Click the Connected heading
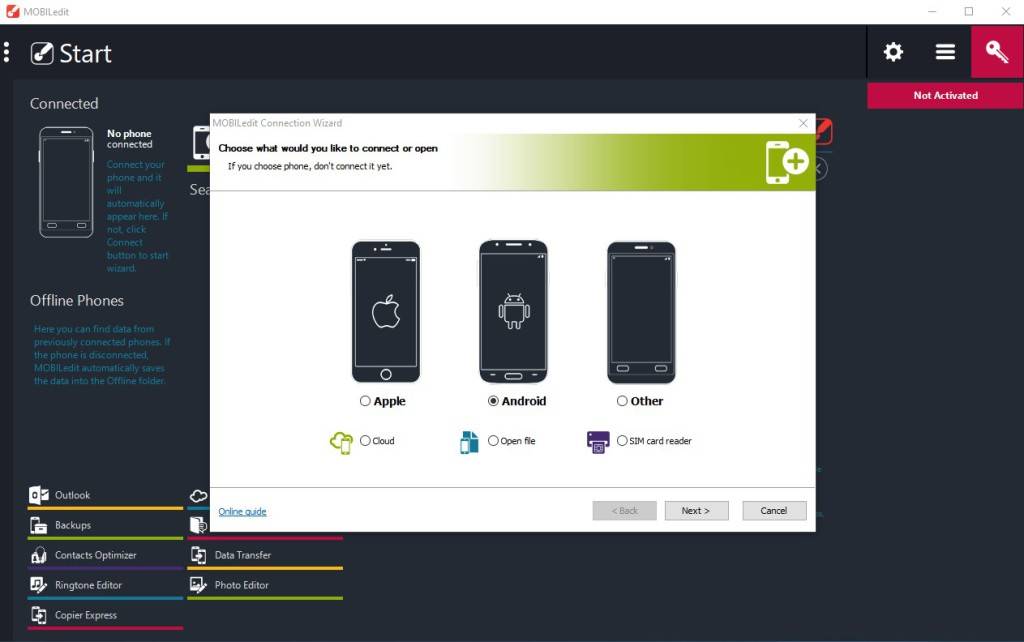The width and height of the screenshot is (1024, 642). click(64, 103)
